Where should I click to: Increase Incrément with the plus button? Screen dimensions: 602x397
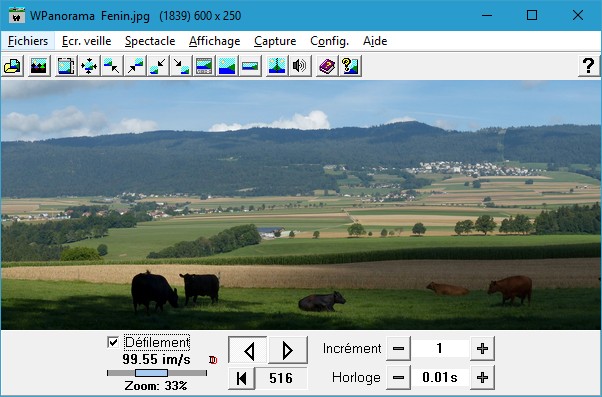pyautogui.click(x=482, y=349)
